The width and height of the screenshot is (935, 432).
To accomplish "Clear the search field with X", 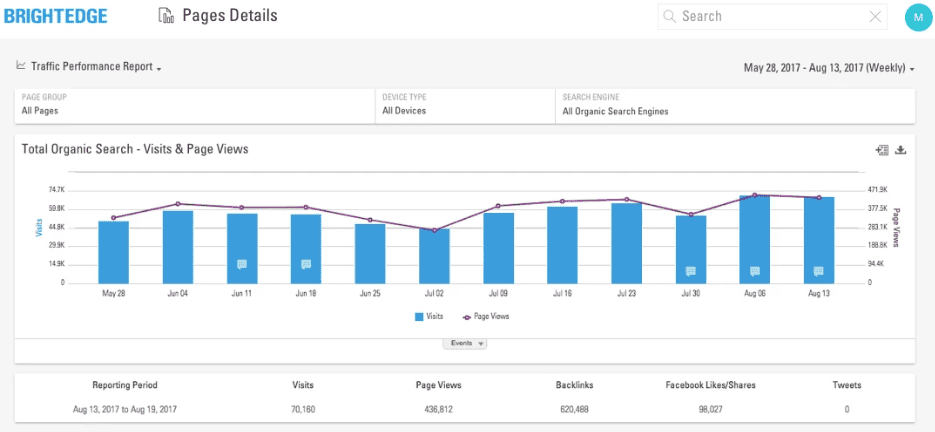I will [875, 17].
